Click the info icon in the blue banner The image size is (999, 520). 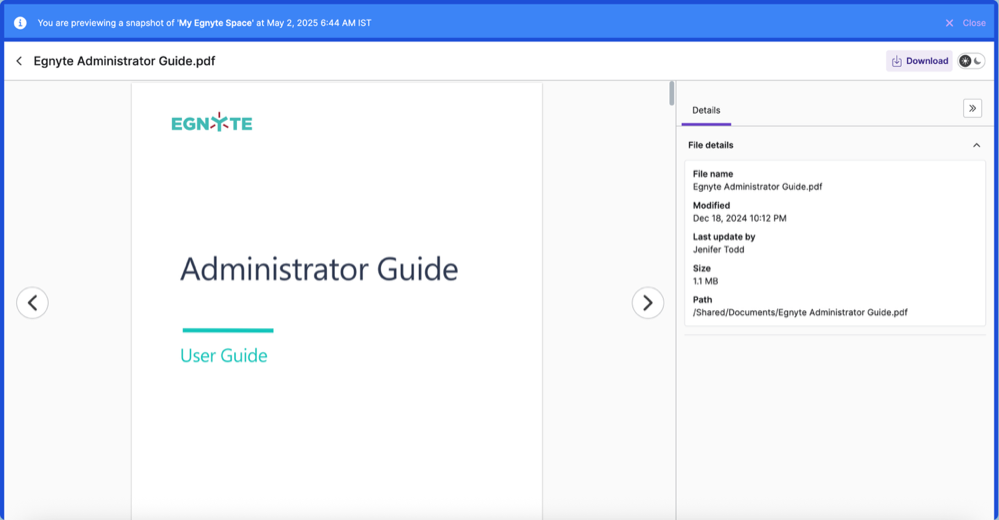click(x=20, y=22)
